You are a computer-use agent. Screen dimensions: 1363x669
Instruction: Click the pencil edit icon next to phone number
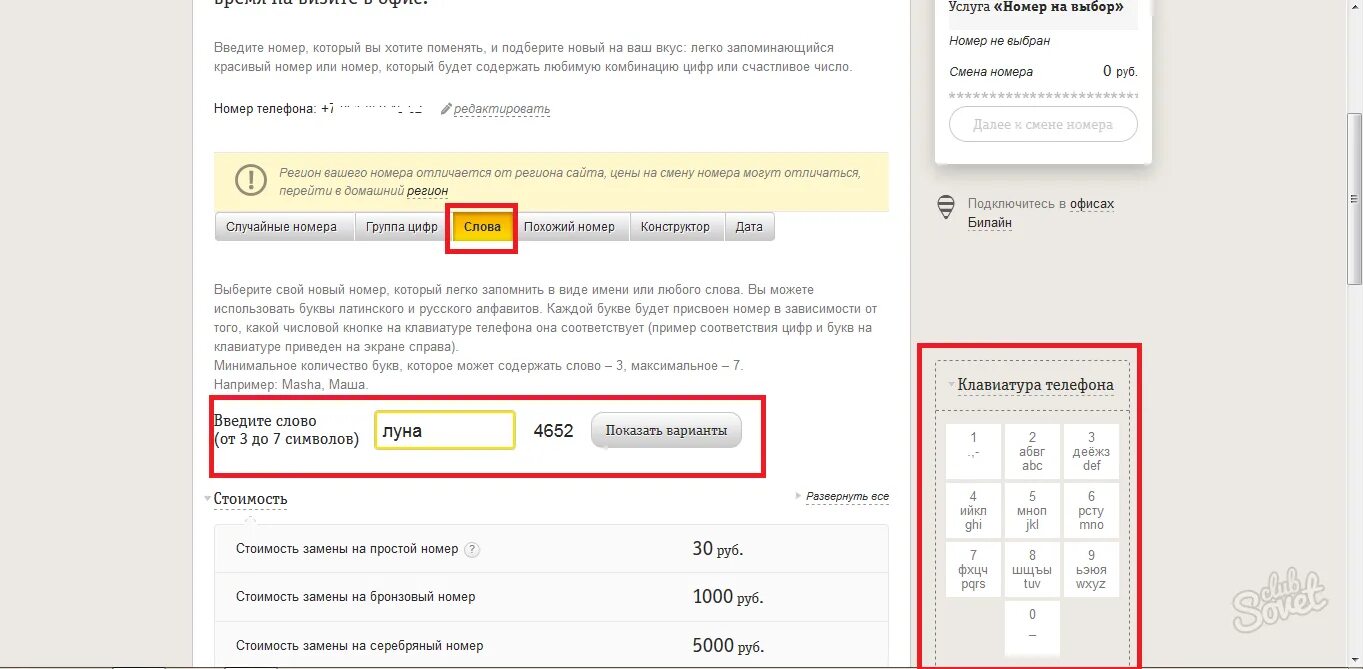click(x=446, y=109)
